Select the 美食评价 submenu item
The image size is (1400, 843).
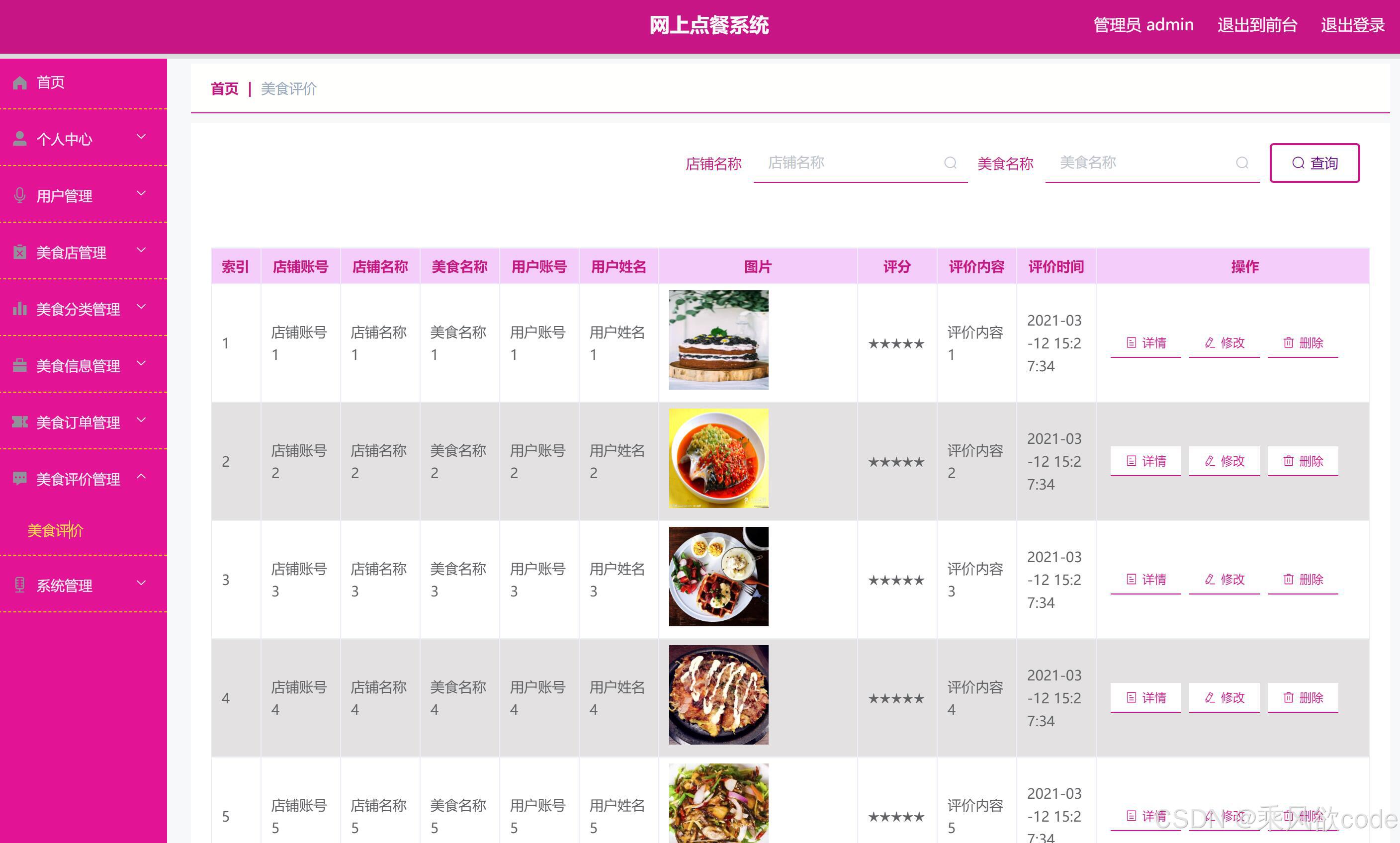click(x=56, y=530)
